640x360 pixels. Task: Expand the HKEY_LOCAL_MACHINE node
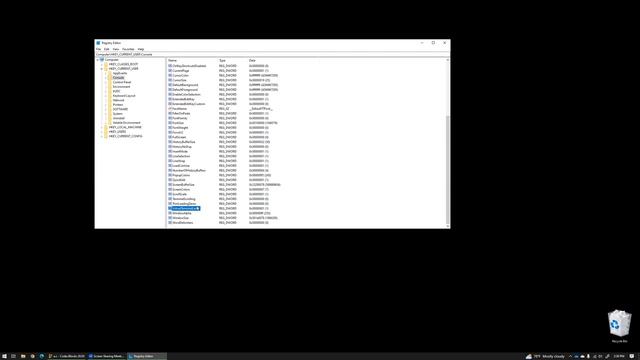[102, 127]
